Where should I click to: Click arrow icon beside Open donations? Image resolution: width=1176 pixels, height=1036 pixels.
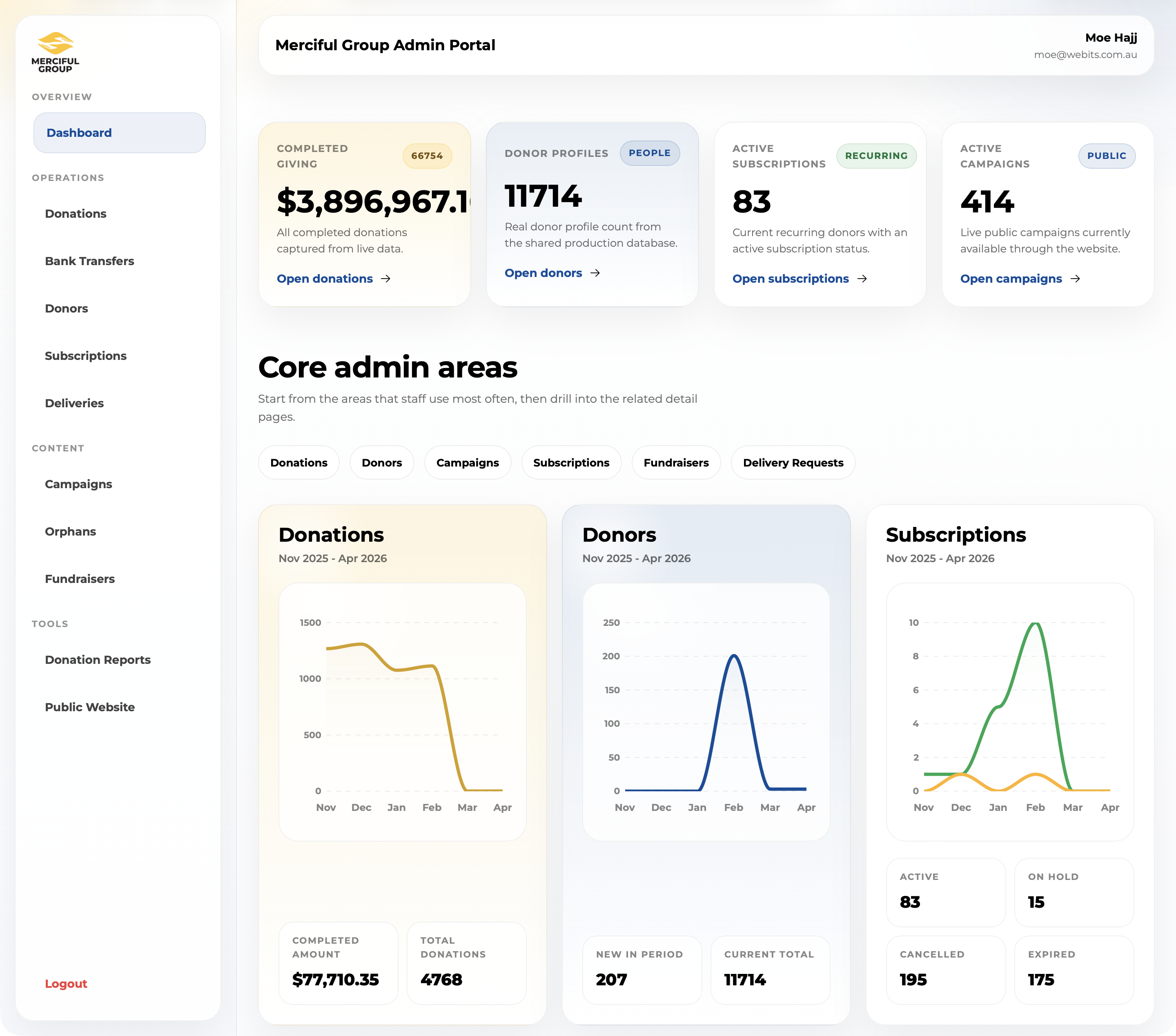(386, 279)
